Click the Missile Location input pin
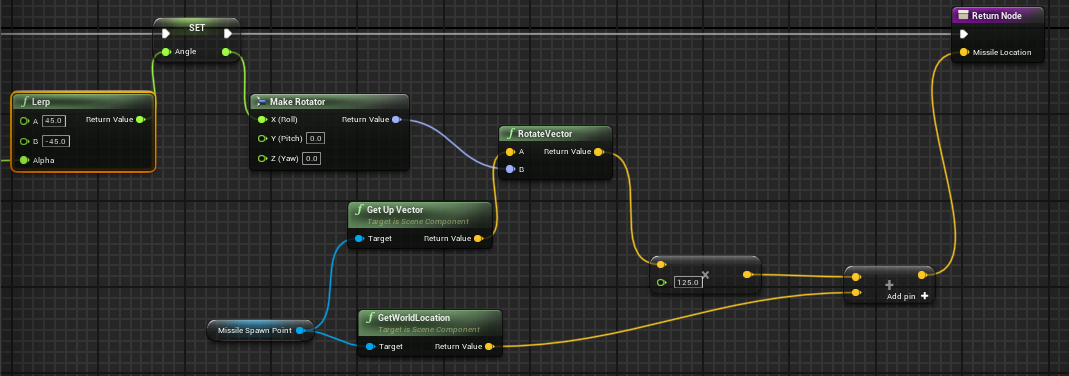The height and width of the screenshot is (376, 1069). (964, 52)
